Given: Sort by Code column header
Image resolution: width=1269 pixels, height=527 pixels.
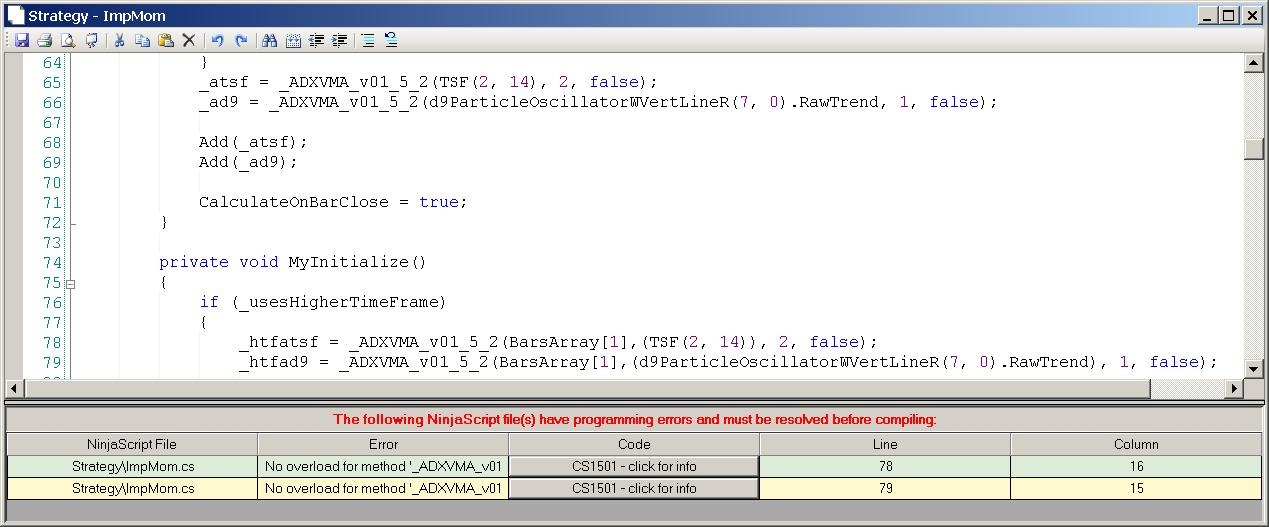Looking at the screenshot, I should (x=634, y=444).
